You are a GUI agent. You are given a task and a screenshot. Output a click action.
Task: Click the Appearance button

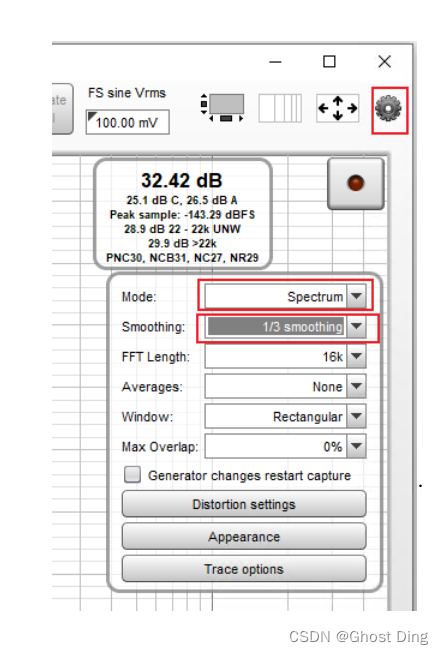244,536
